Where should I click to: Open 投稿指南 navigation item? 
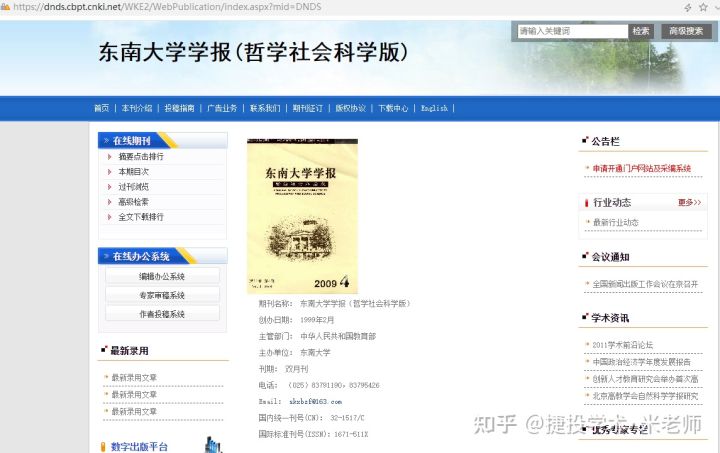(180, 108)
